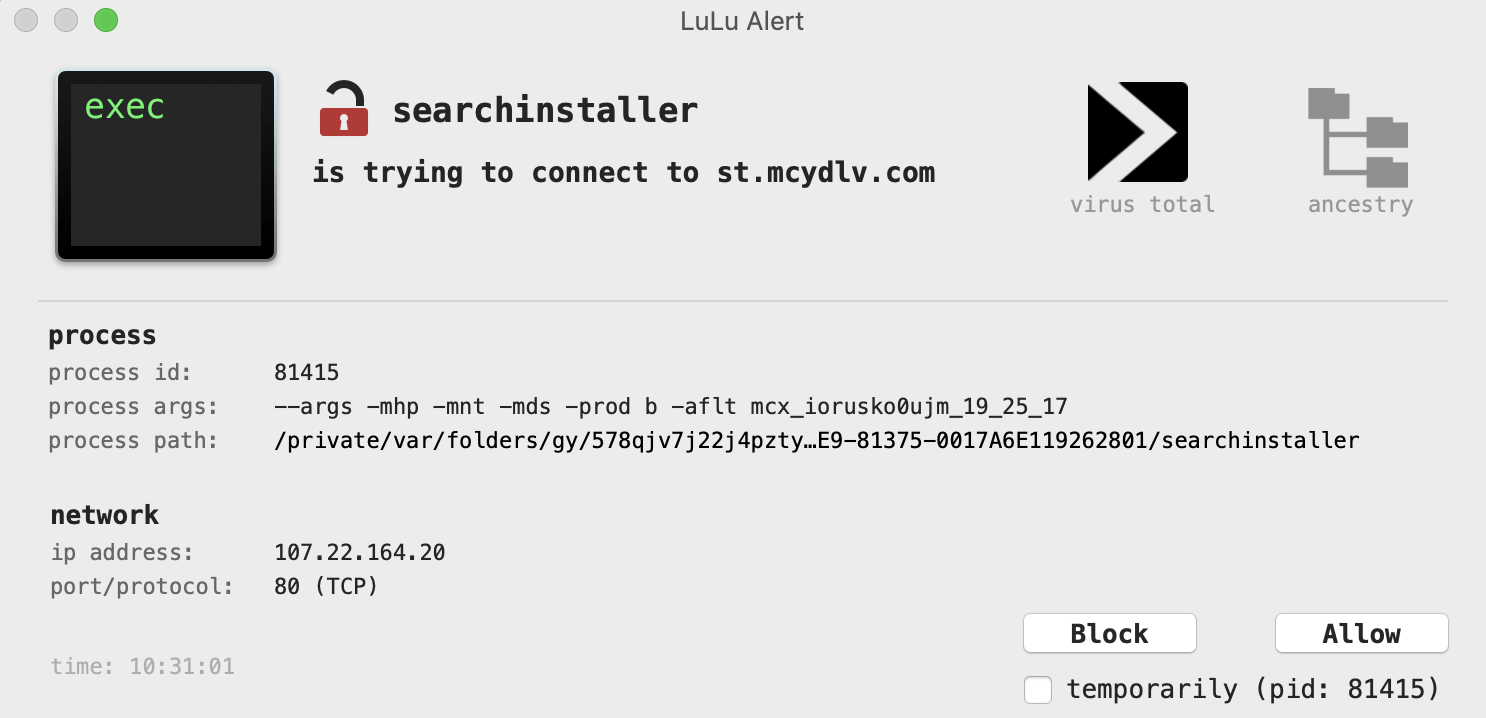This screenshot has height=718, width=1486.
Task: Click the red unlocked padlock icon
Action: [343, 108]
